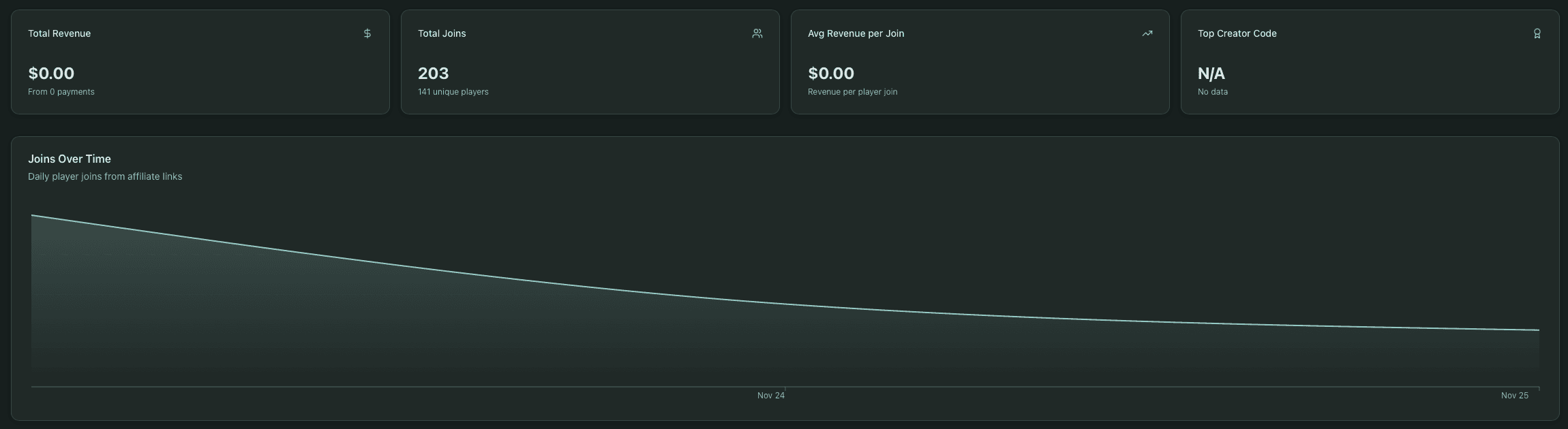Viewport: 1568px width, 429px height.
Task: Click the Top Creator Code card
Action: point(1370,61)
